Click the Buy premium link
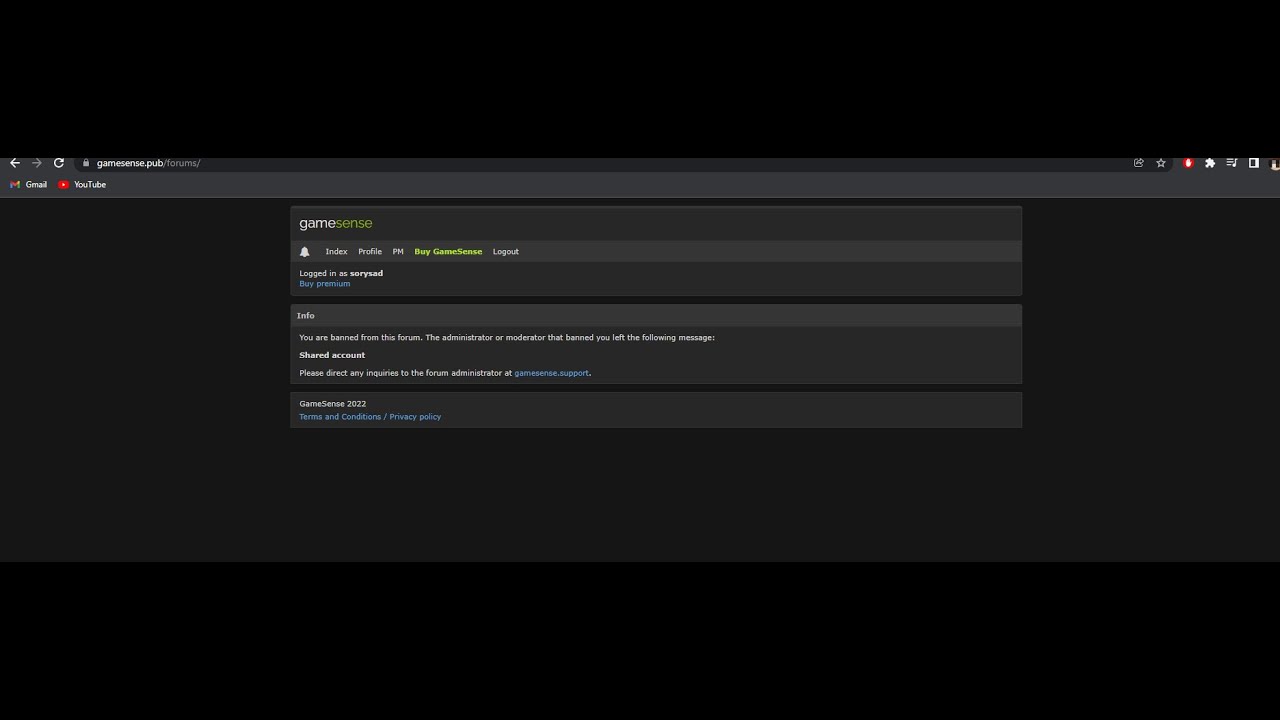Screen dimensions: 1280x720 pyautogui.click(x=325, y=284)
